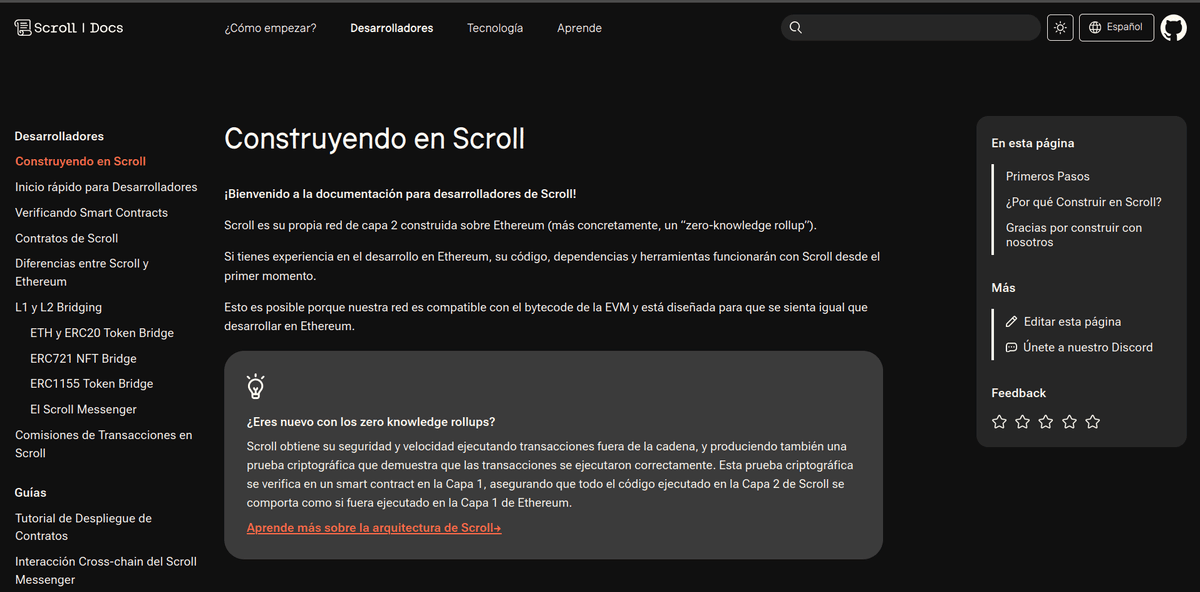Click the Scroll Docs logo
This screenshot has height=592, width=1200.
[69, 28]
